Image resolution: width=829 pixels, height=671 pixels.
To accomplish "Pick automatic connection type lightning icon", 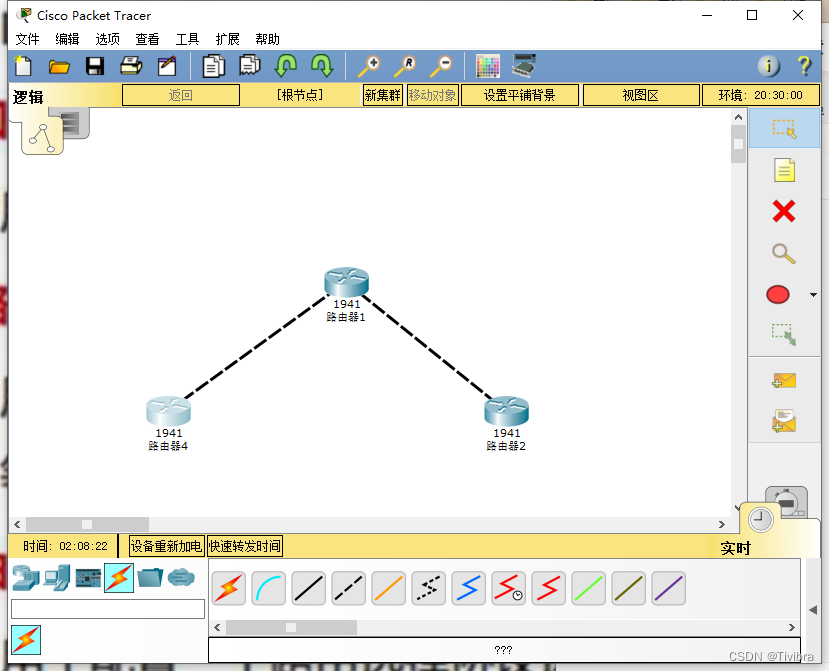I will pos(229,588).
